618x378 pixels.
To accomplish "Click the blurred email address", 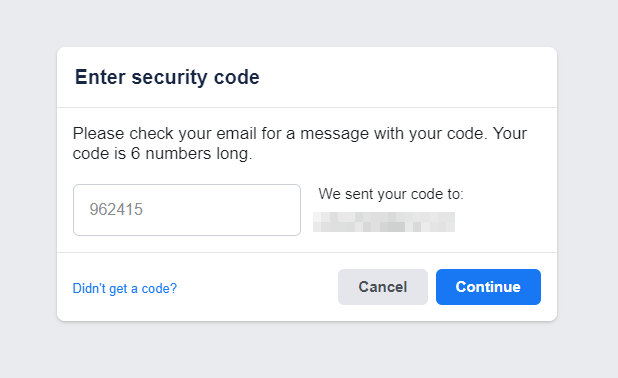I will (384, 222).
